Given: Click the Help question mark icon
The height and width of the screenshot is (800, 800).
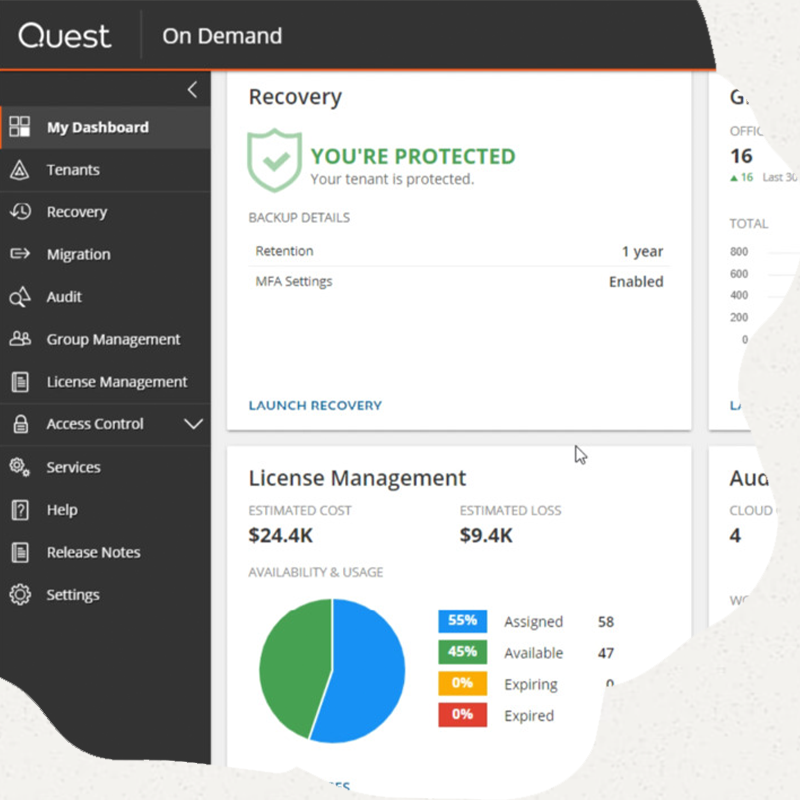Looking at the screenshot, I should [x=20, y=510].
